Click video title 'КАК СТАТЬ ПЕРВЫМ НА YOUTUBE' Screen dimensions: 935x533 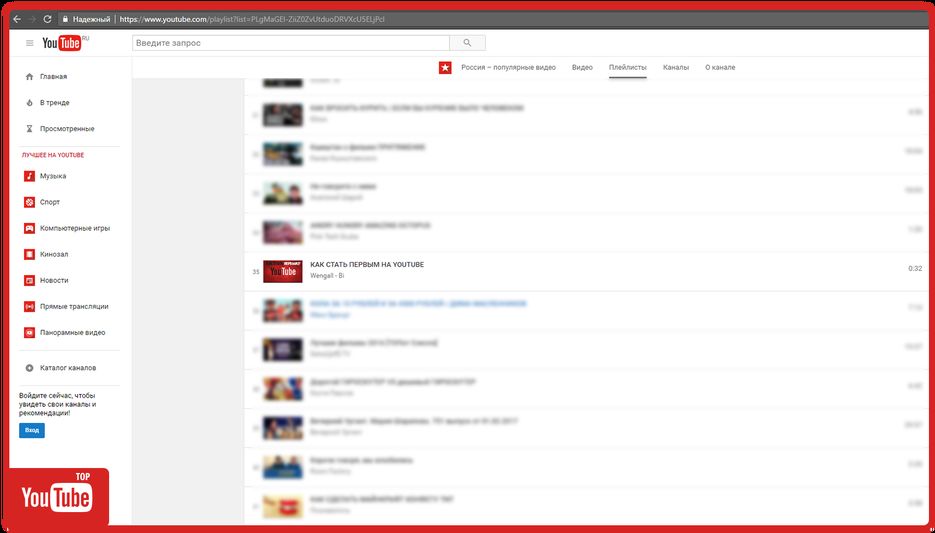tap(367, 265)
